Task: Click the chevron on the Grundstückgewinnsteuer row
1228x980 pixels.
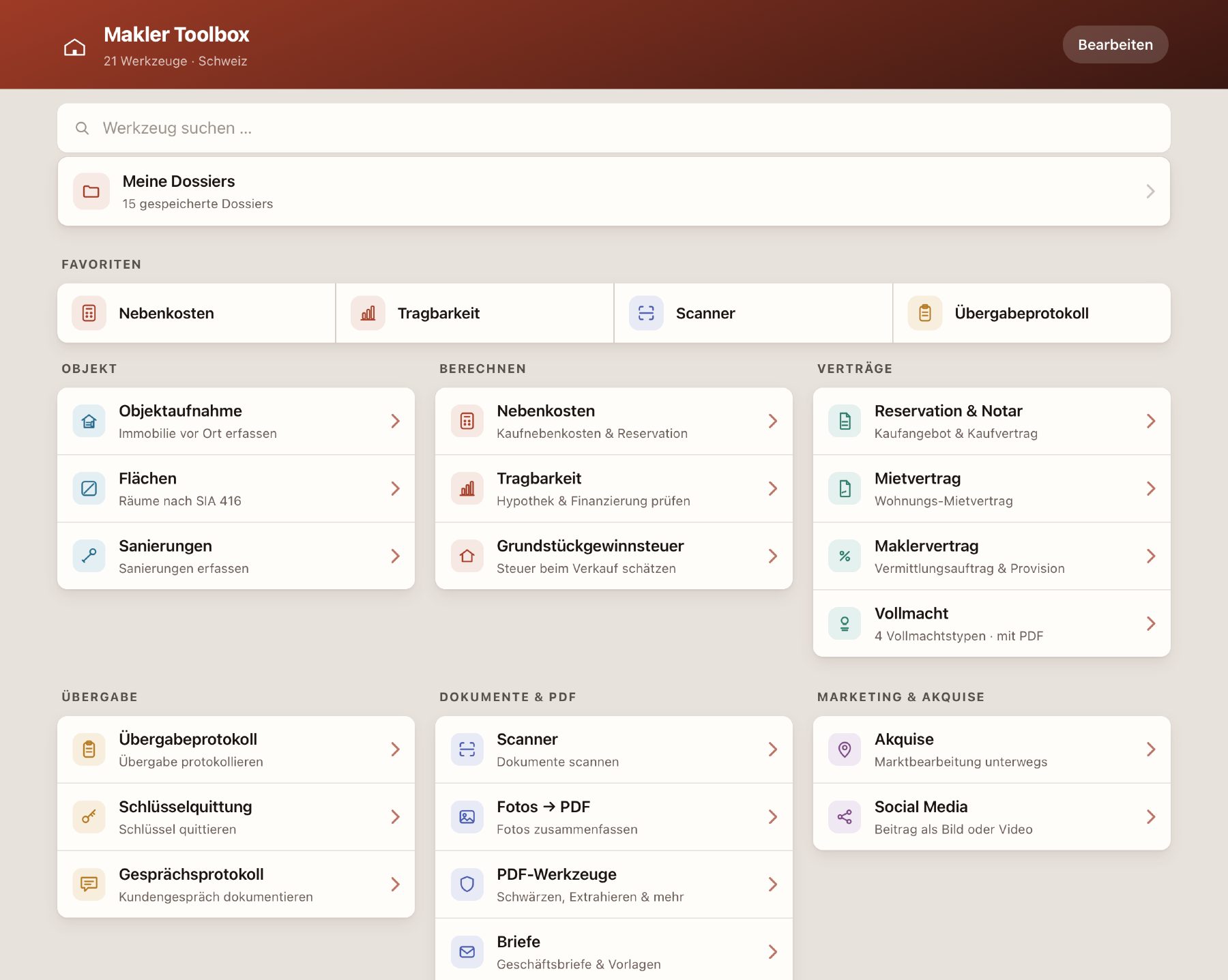Action: pyautogui.click(x=773, y=556)
